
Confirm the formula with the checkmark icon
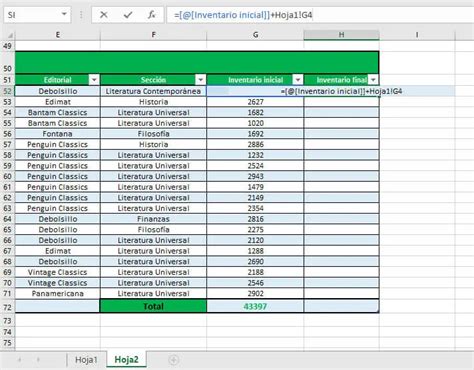point(128,15)
